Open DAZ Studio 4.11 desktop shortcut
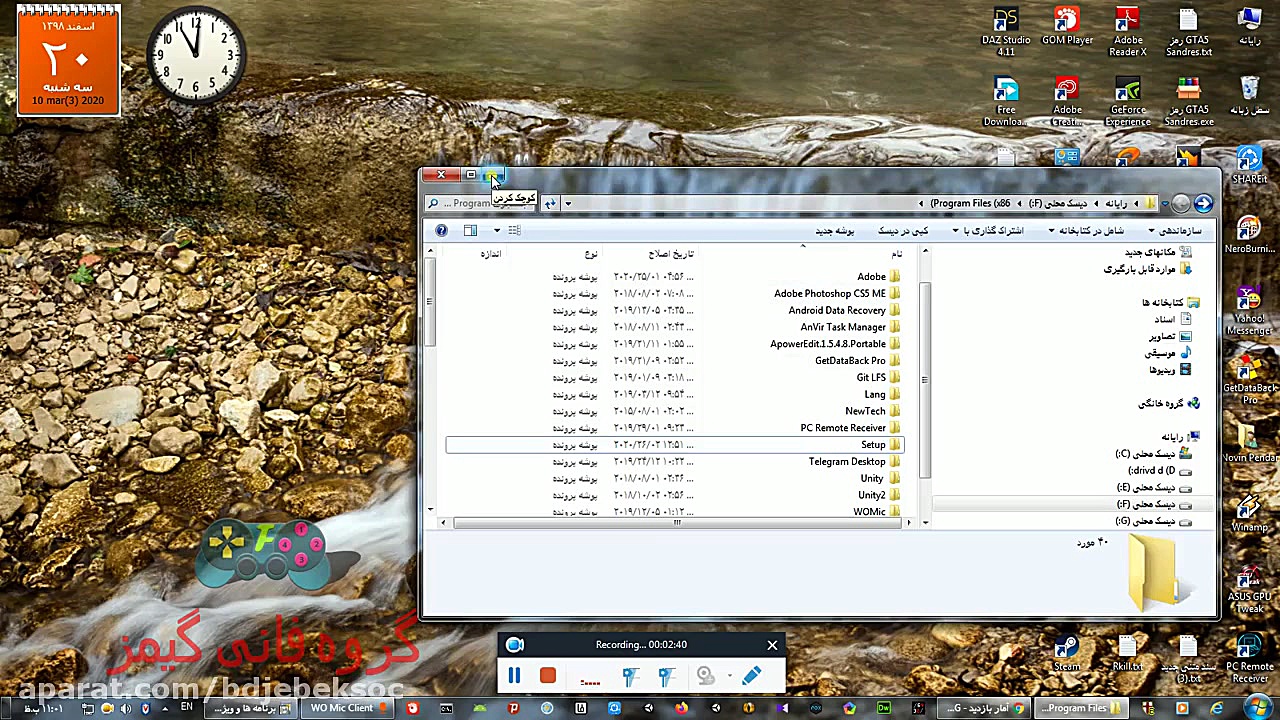This screenshot has width=1280, height=720. click(x=1006, y=32)
